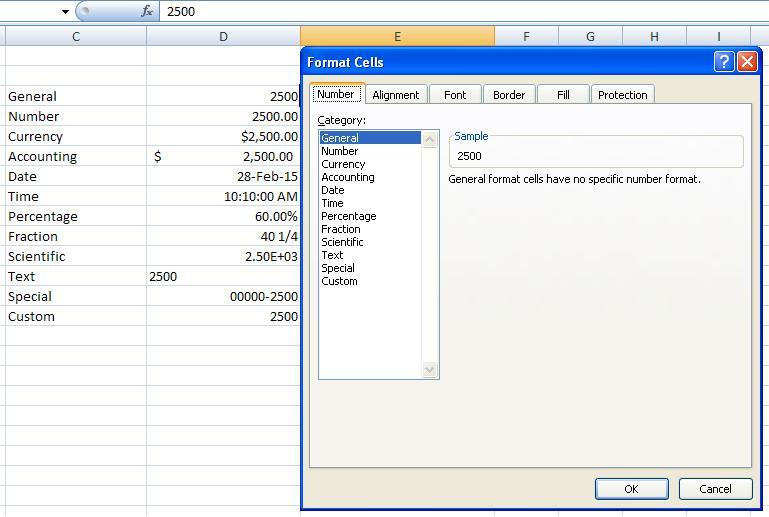Select Scientific in the Category list
Screen dimensions: 769x517
click(x=342, y=242)
